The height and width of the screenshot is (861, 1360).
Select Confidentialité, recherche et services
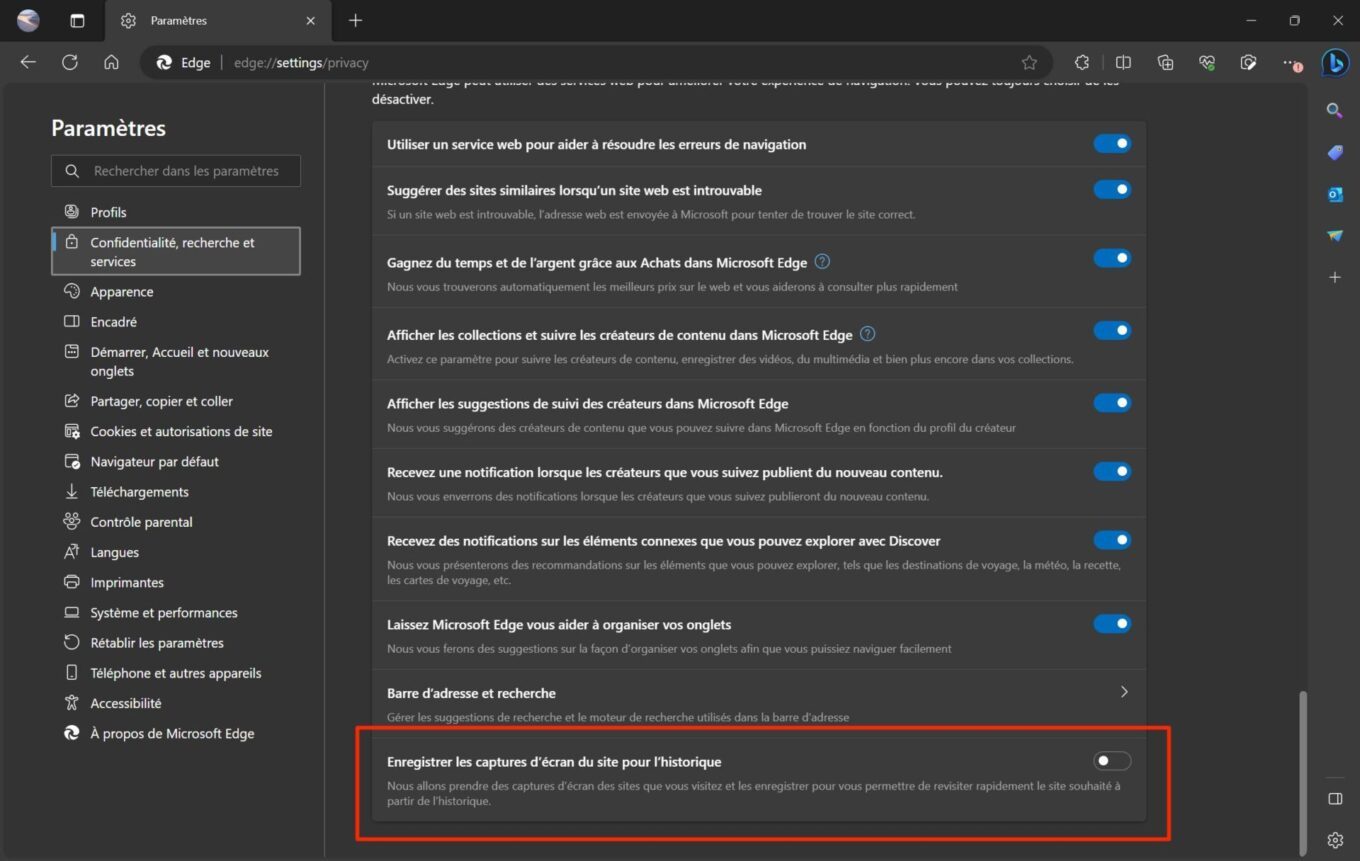click(176, 251)
